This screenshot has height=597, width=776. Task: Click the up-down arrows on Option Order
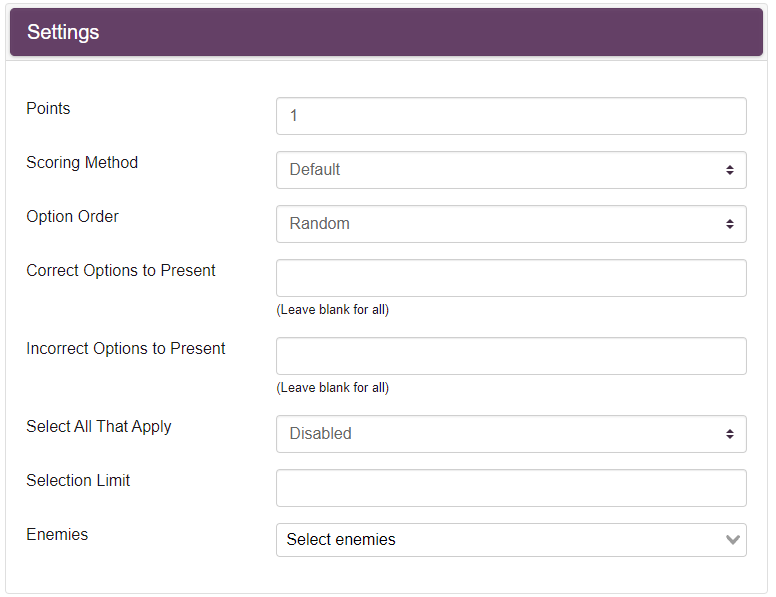point(729,224)
